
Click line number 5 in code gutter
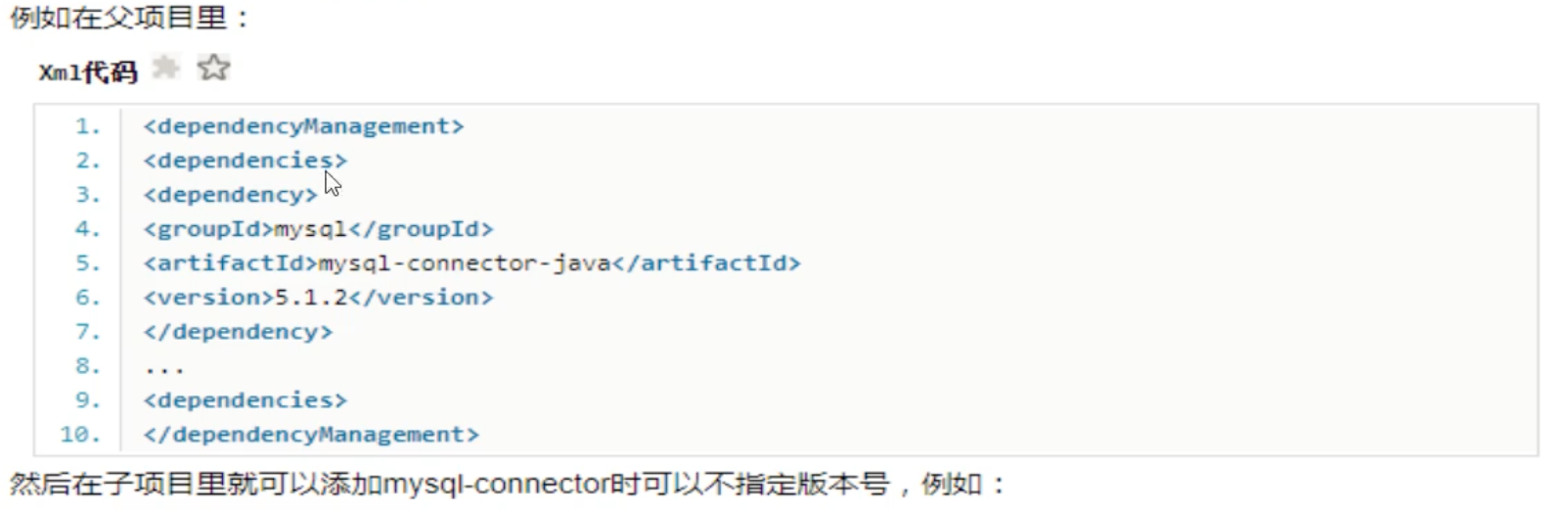(x=88, y=263)
